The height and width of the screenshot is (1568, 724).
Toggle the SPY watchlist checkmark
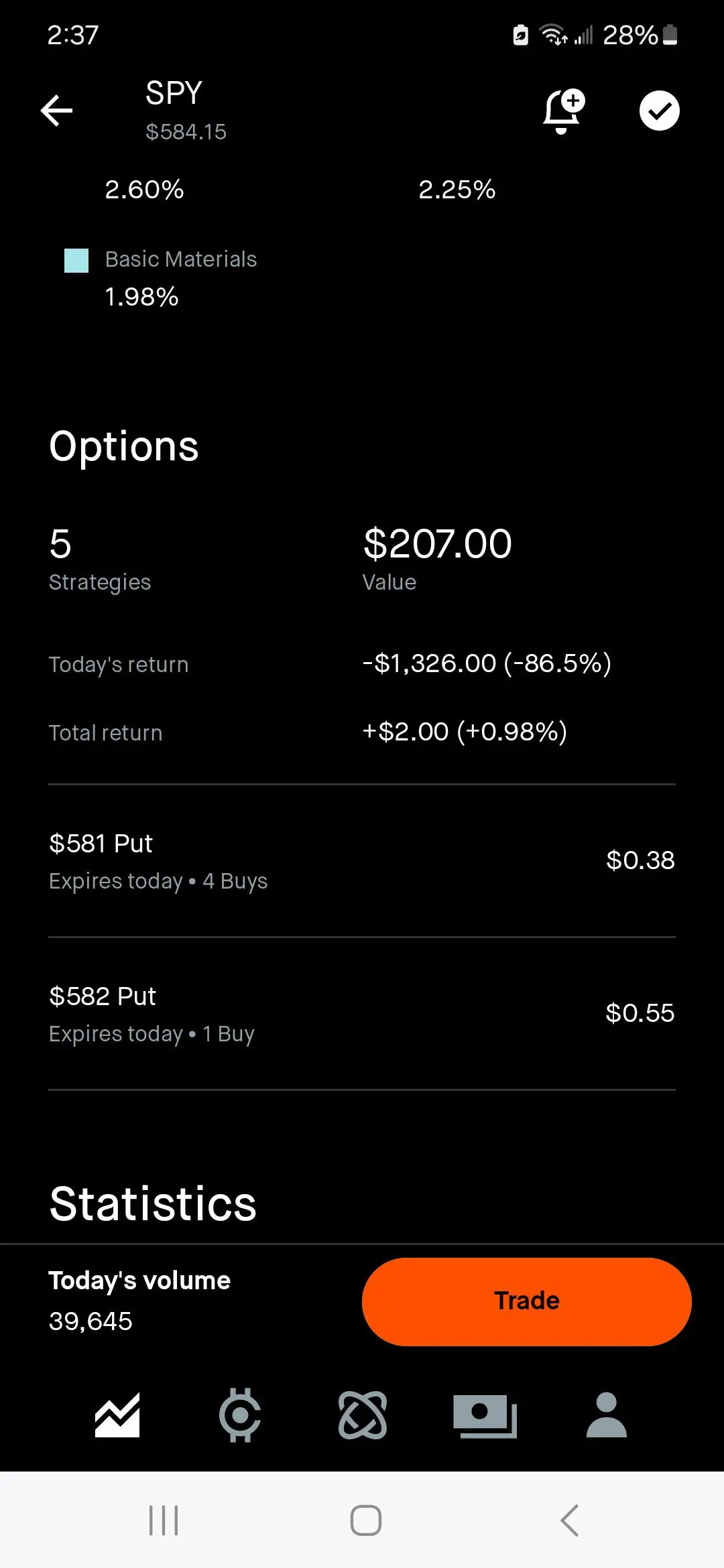659,111
